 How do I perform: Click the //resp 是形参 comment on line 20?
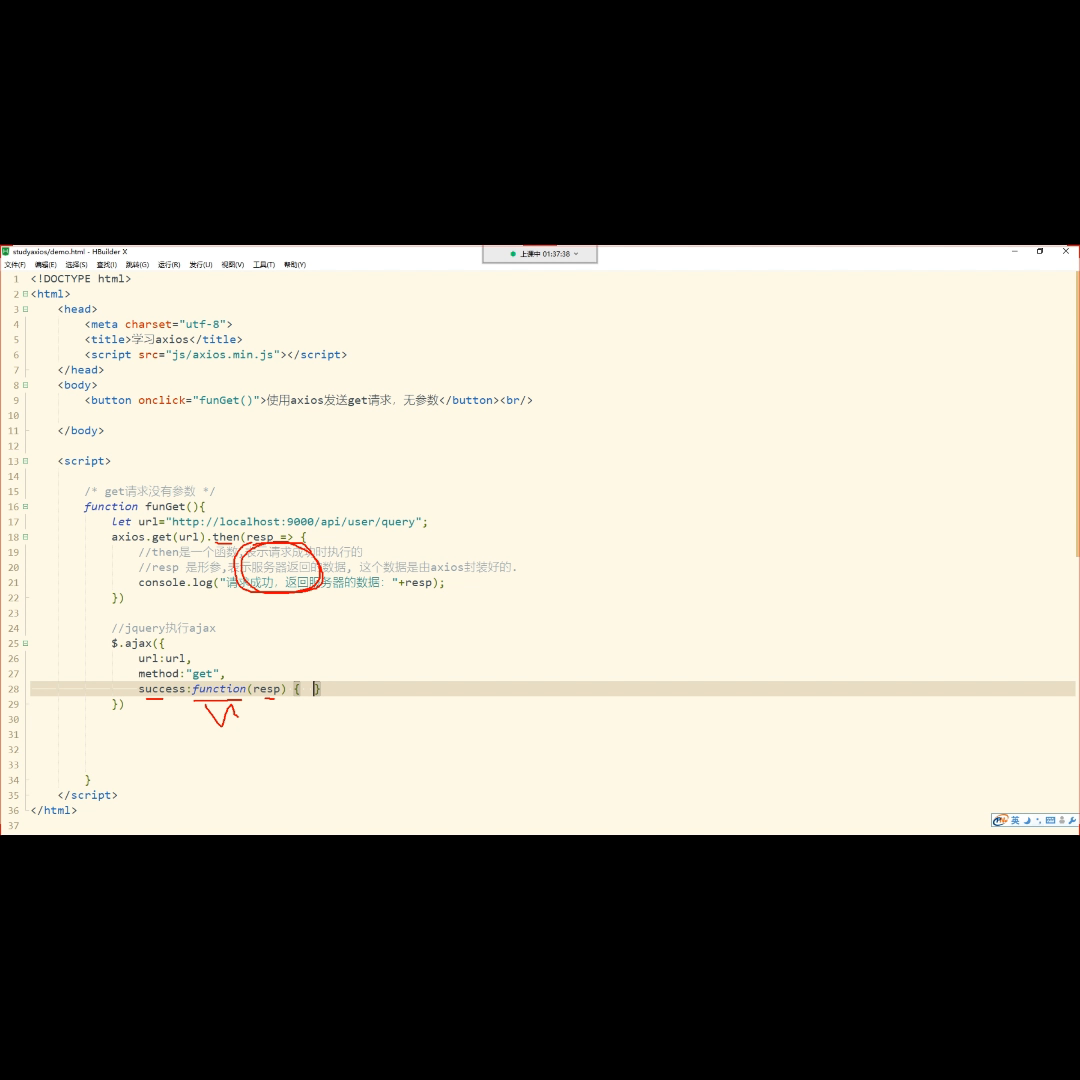click(327, 568)
